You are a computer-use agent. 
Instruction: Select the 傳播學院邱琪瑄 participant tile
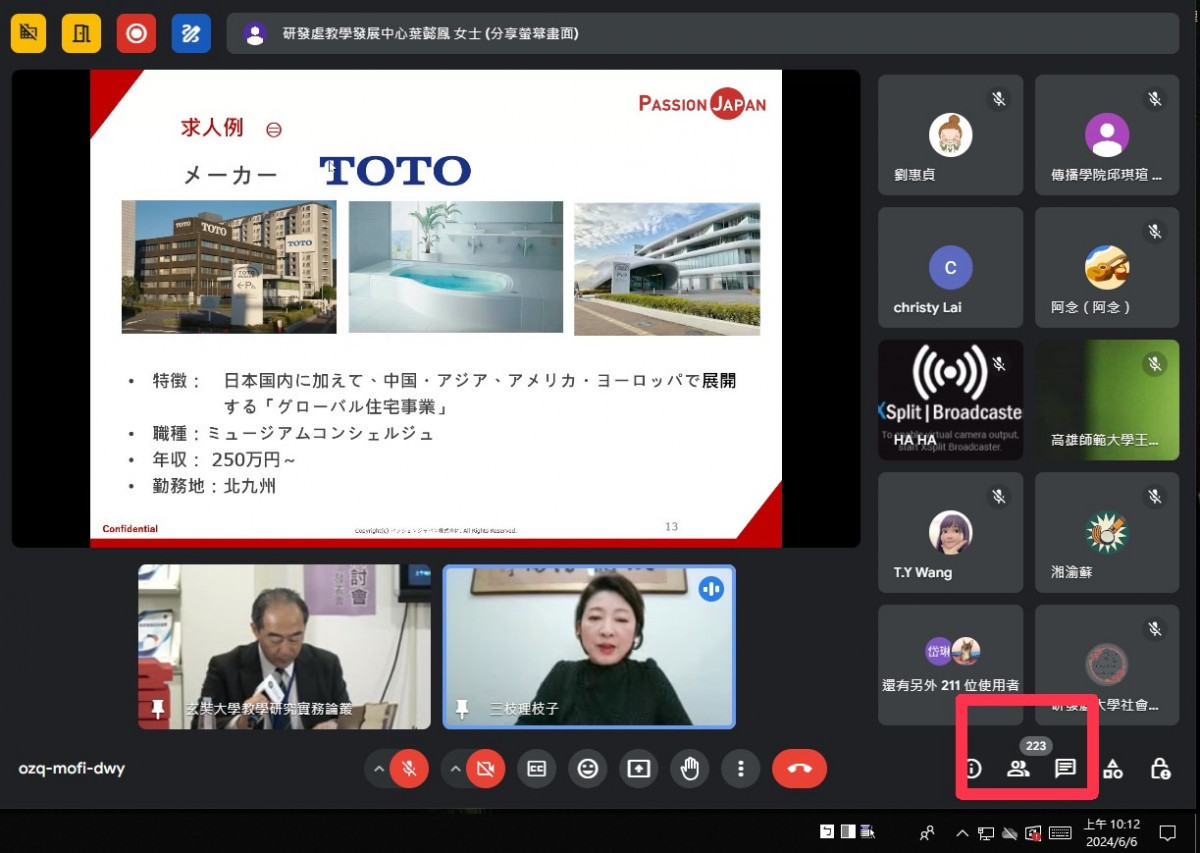pyautogui.click(x=1107, y=135)
